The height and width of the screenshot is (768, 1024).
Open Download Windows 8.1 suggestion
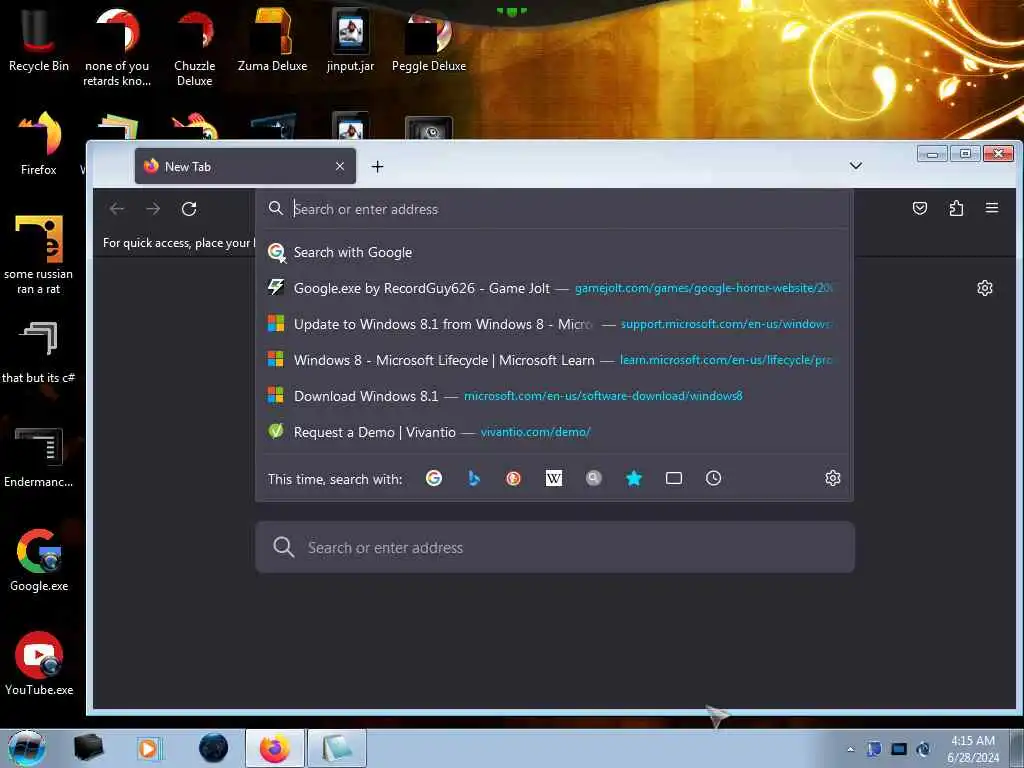click(554, 396)
